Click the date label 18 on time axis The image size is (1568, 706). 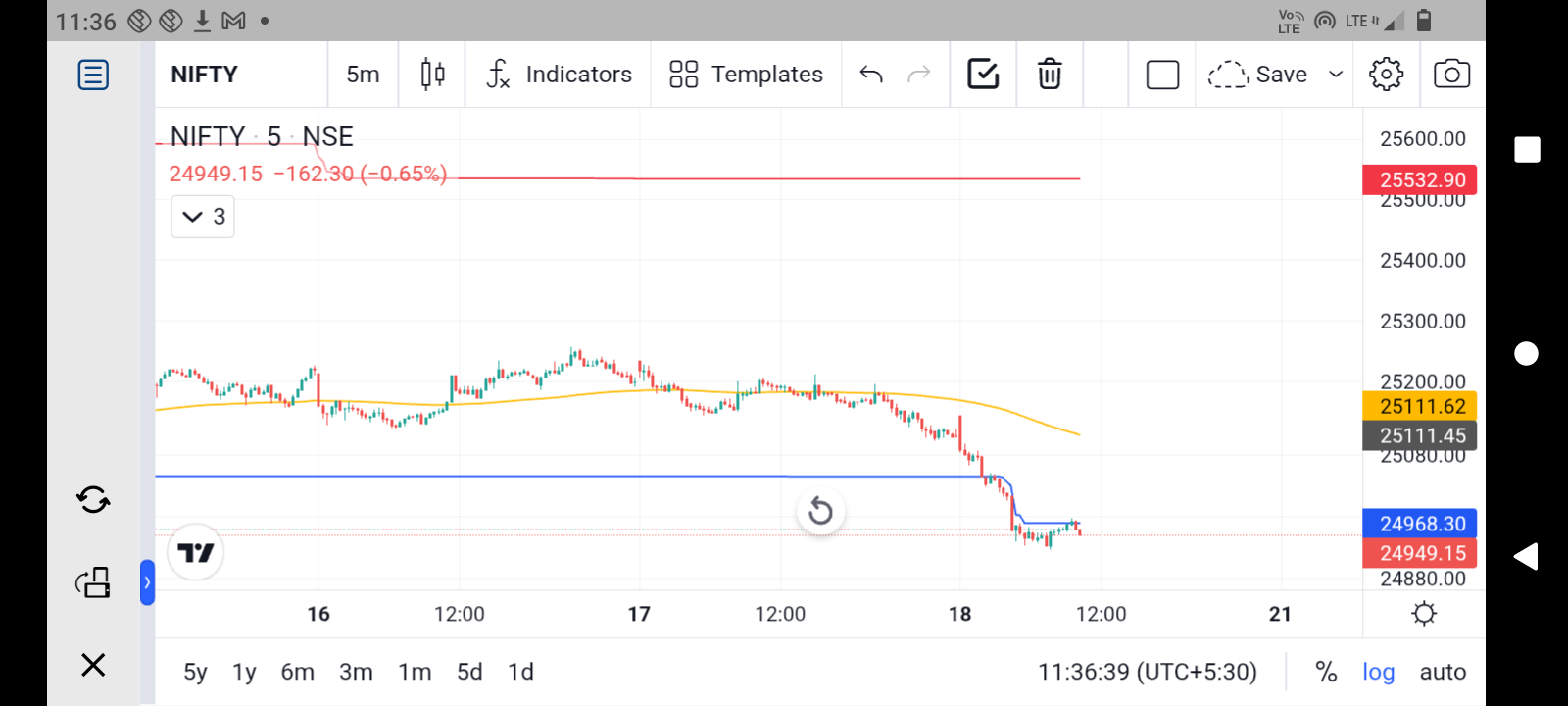pos(959,614)
